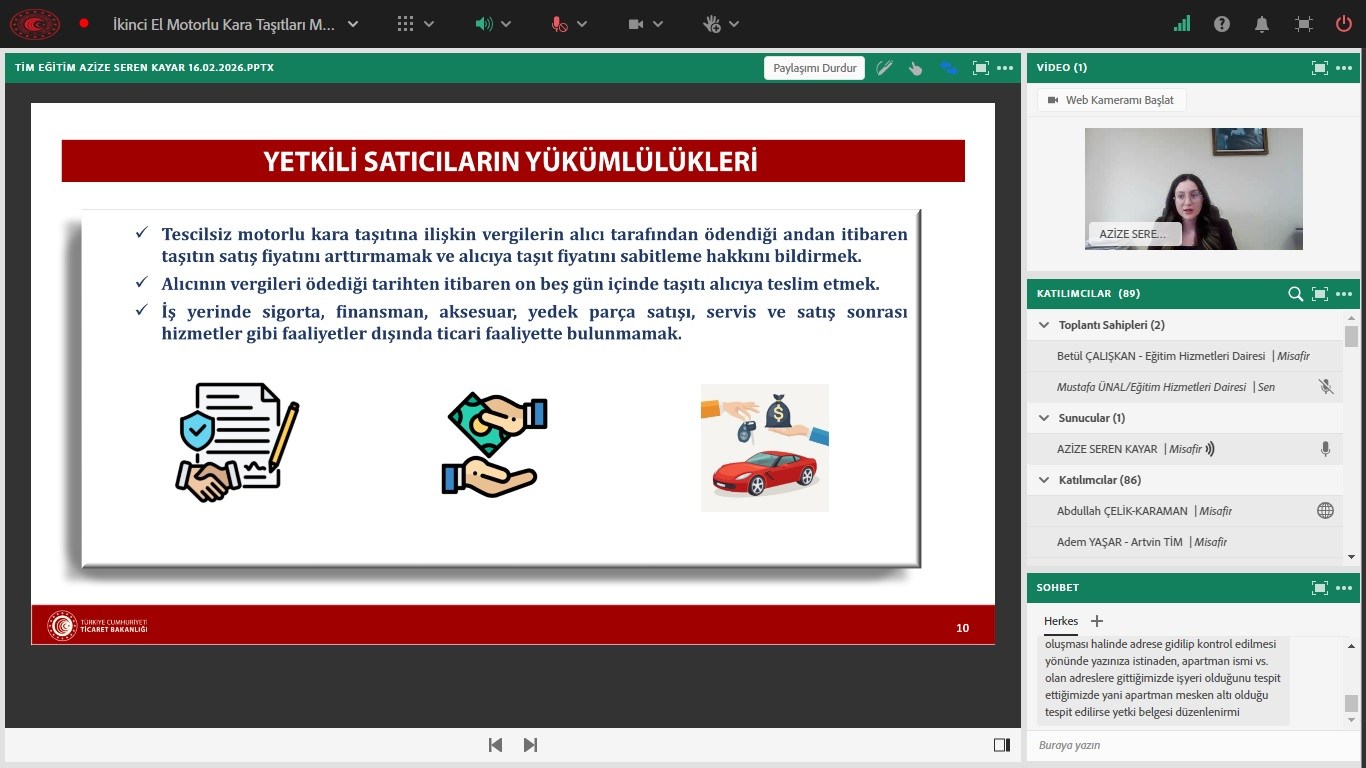Search participants with the magnifier icon

1295,294
